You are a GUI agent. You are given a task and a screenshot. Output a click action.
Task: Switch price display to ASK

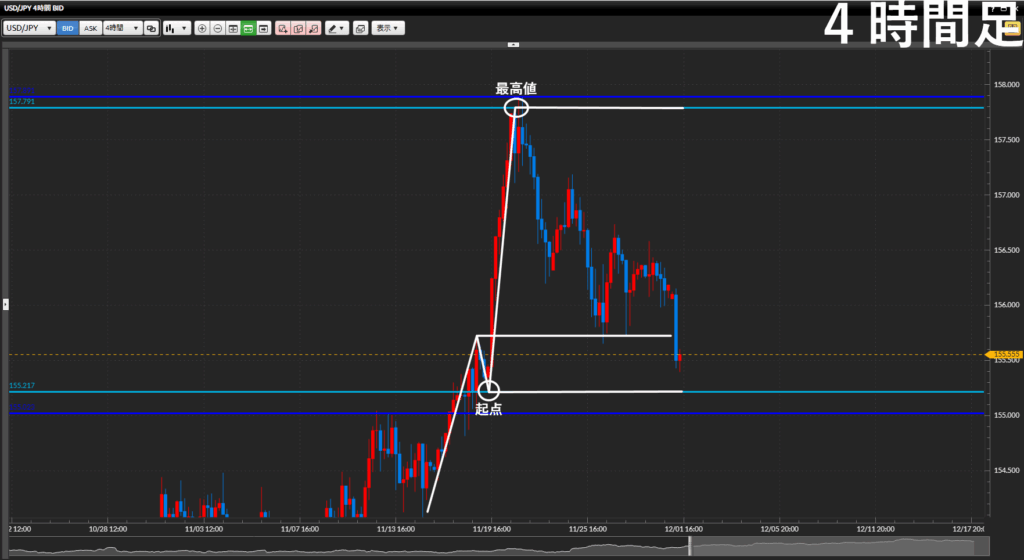90,28
